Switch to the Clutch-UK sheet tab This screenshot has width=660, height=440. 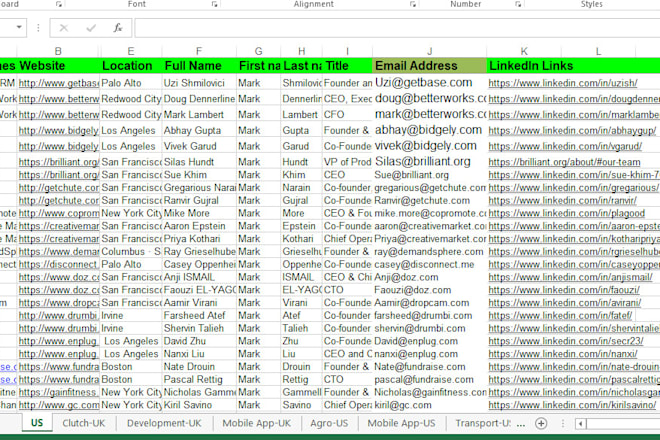coord(83,423)
